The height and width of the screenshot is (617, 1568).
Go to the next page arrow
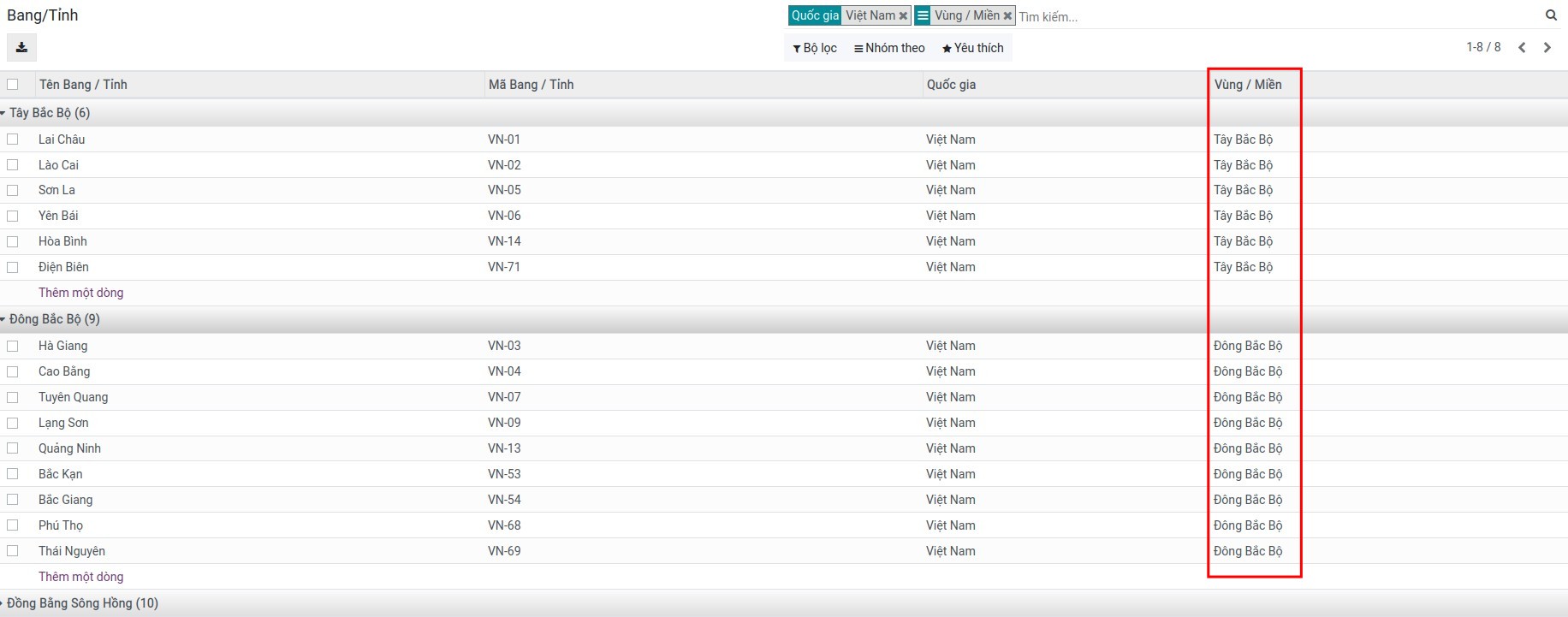pyautogui.click(x=1547, y=48)
